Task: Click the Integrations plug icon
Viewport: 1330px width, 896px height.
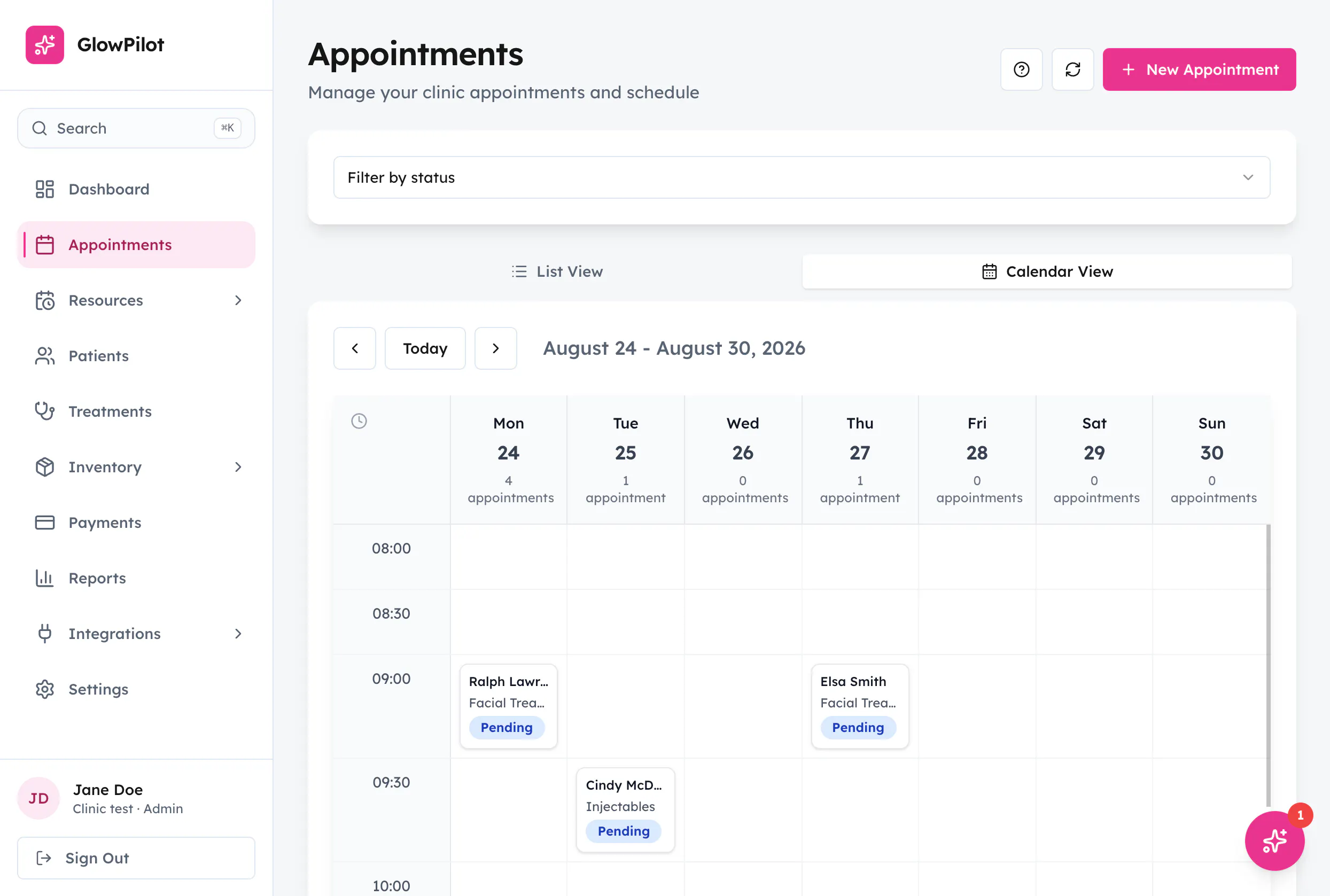Action: (x=44, y=633)
